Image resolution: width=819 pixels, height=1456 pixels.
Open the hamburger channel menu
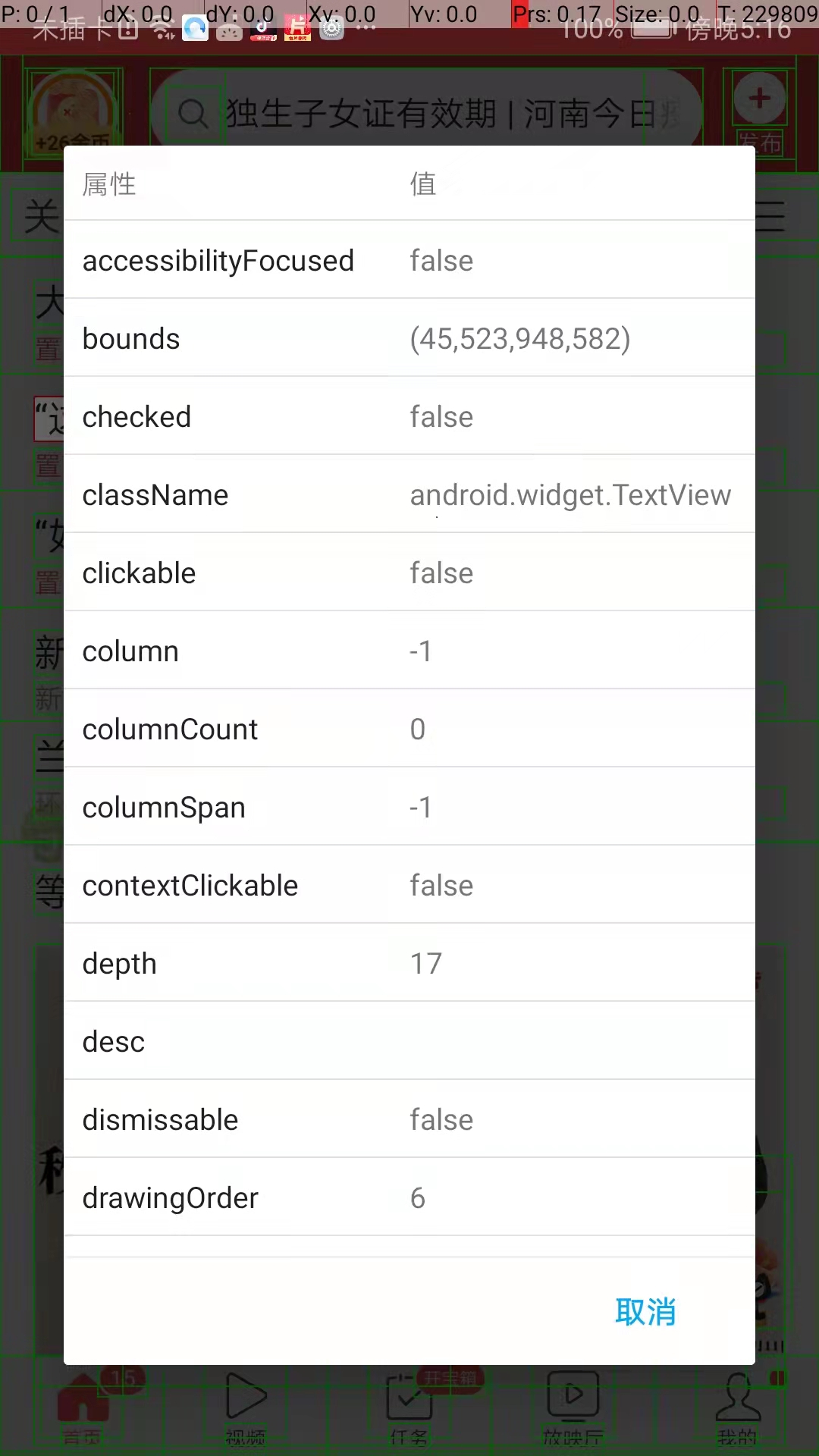[770, 217]
